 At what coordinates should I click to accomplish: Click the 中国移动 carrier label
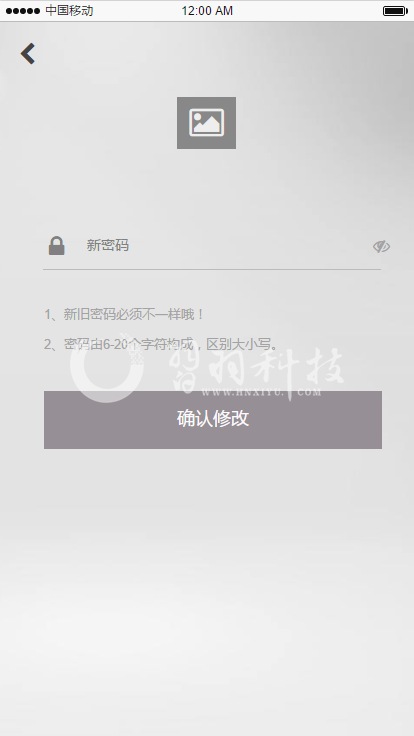coord(69,10)
